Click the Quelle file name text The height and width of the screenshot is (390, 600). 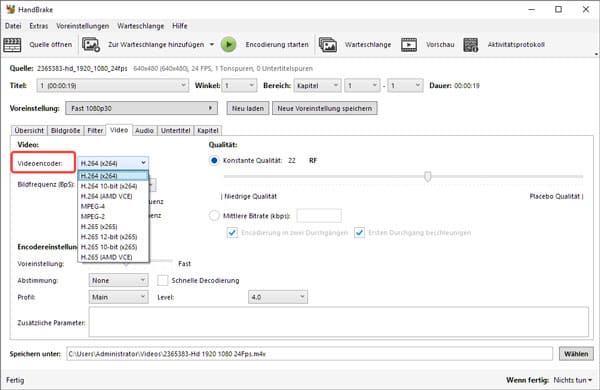click(82, 69)
